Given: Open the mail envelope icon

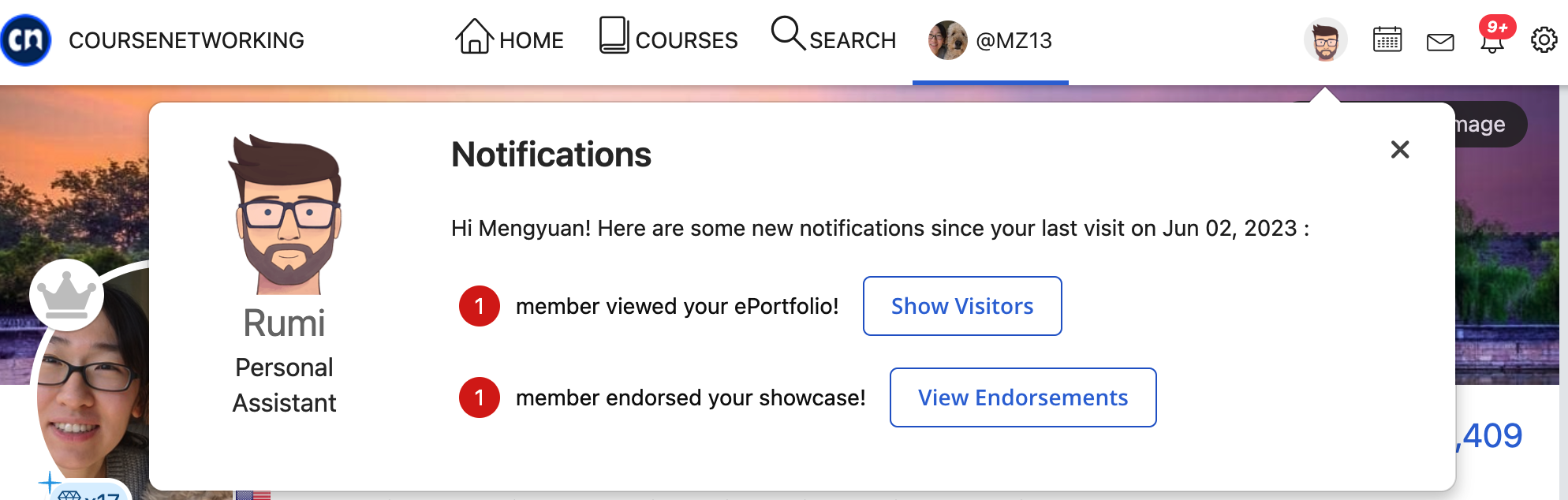Looking at the screenshot, I should point(1440,42).
